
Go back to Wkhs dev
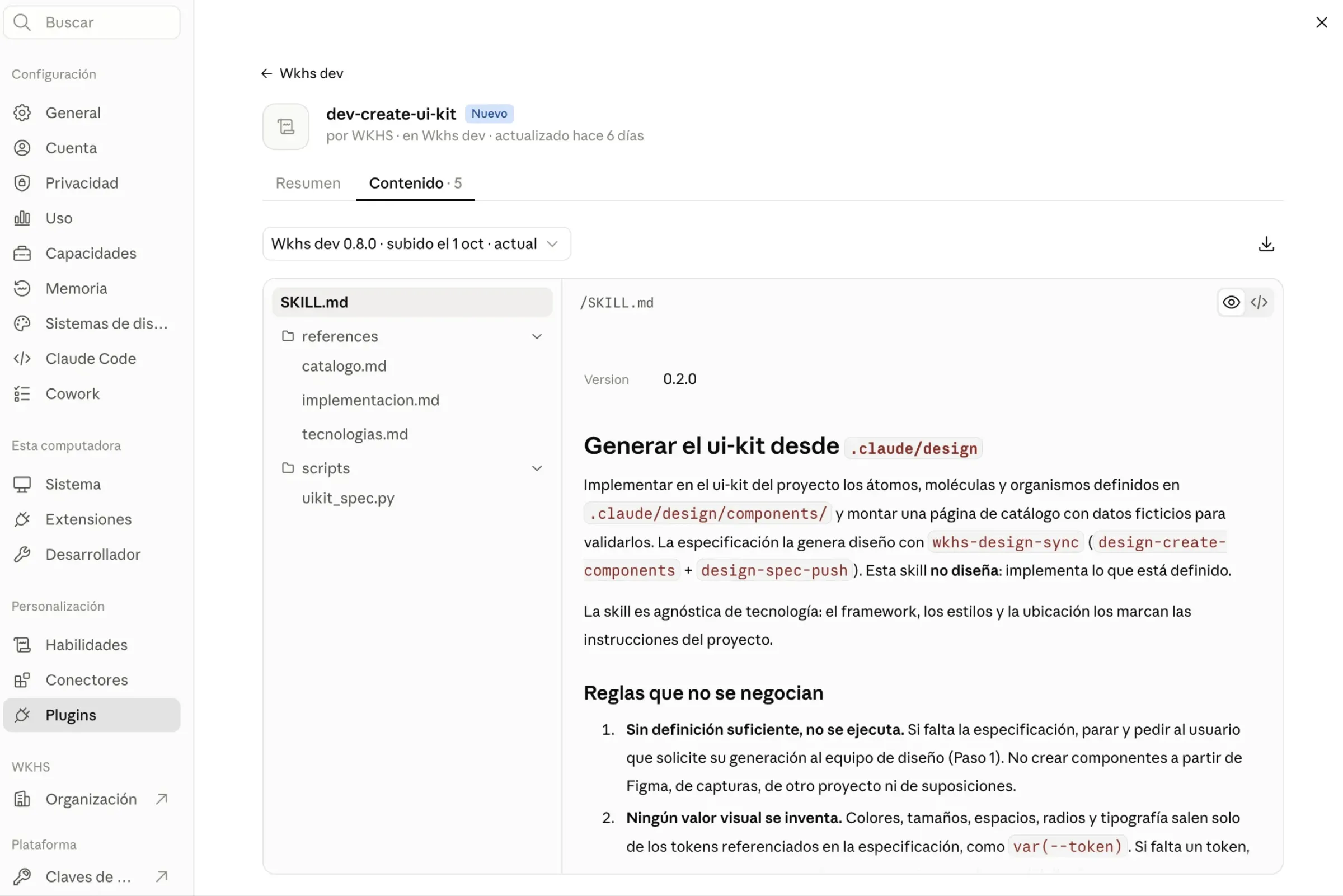pos(302,73)
